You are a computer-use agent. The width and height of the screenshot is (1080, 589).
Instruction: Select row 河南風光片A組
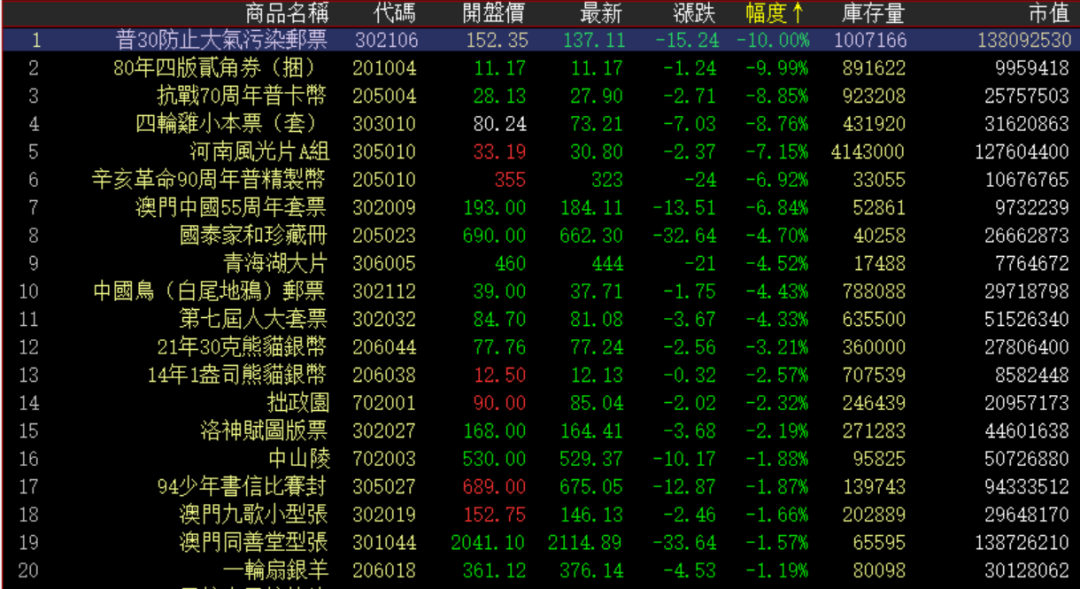541,152
